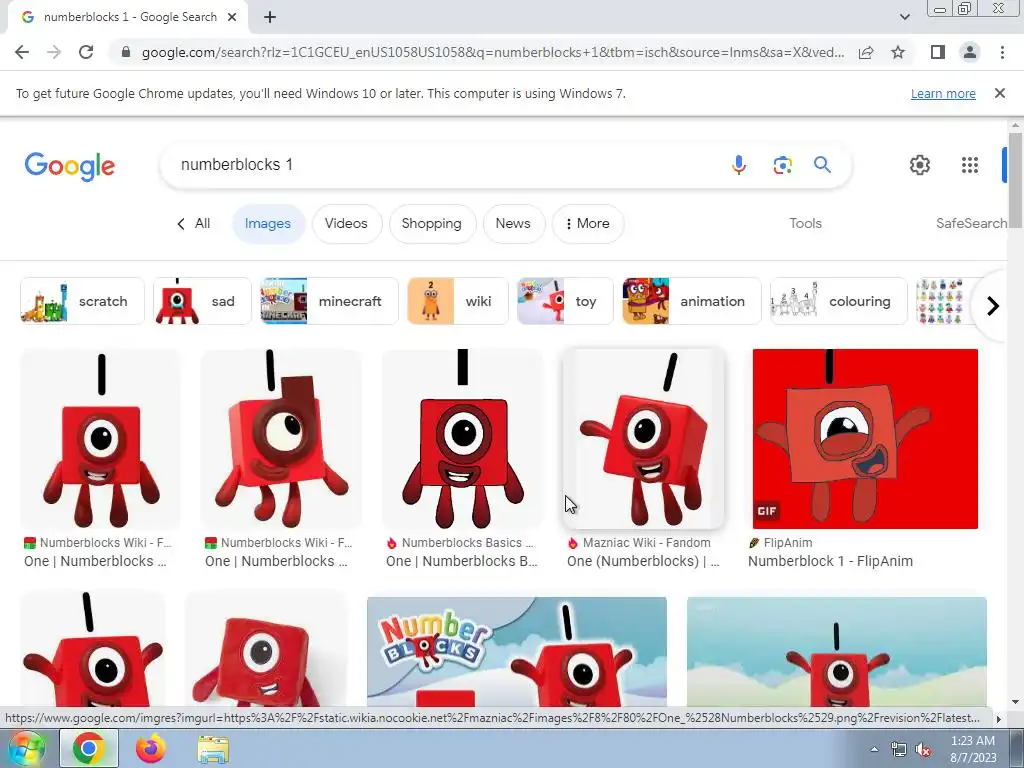Open the SafeSearch setting
This screenshot has width=1024, height=768.
(x=971, y=224)
